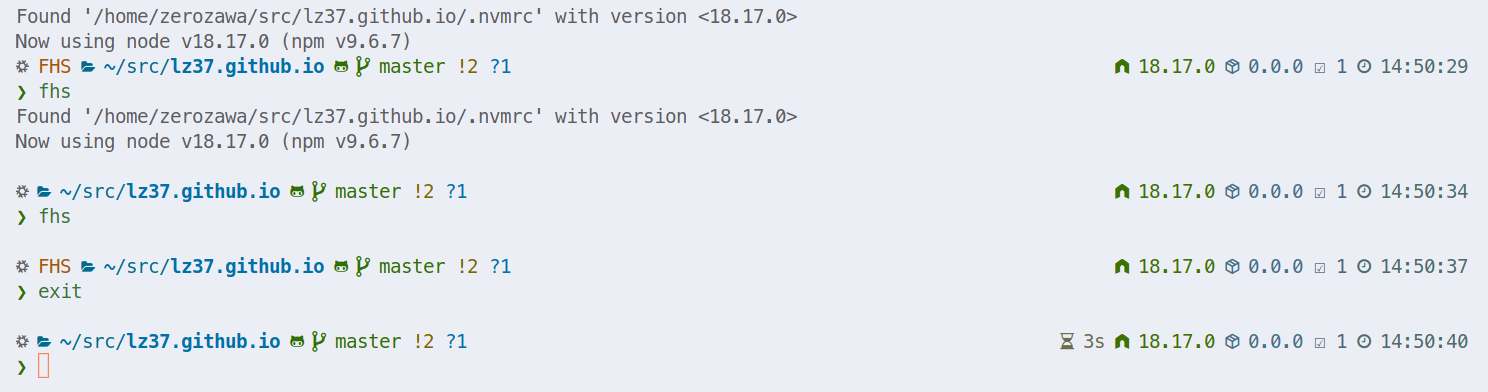1488x392 pixels.
Task: Click the orange FHS label on the 14:50:37 line
Action: click(x=55, y=267)
